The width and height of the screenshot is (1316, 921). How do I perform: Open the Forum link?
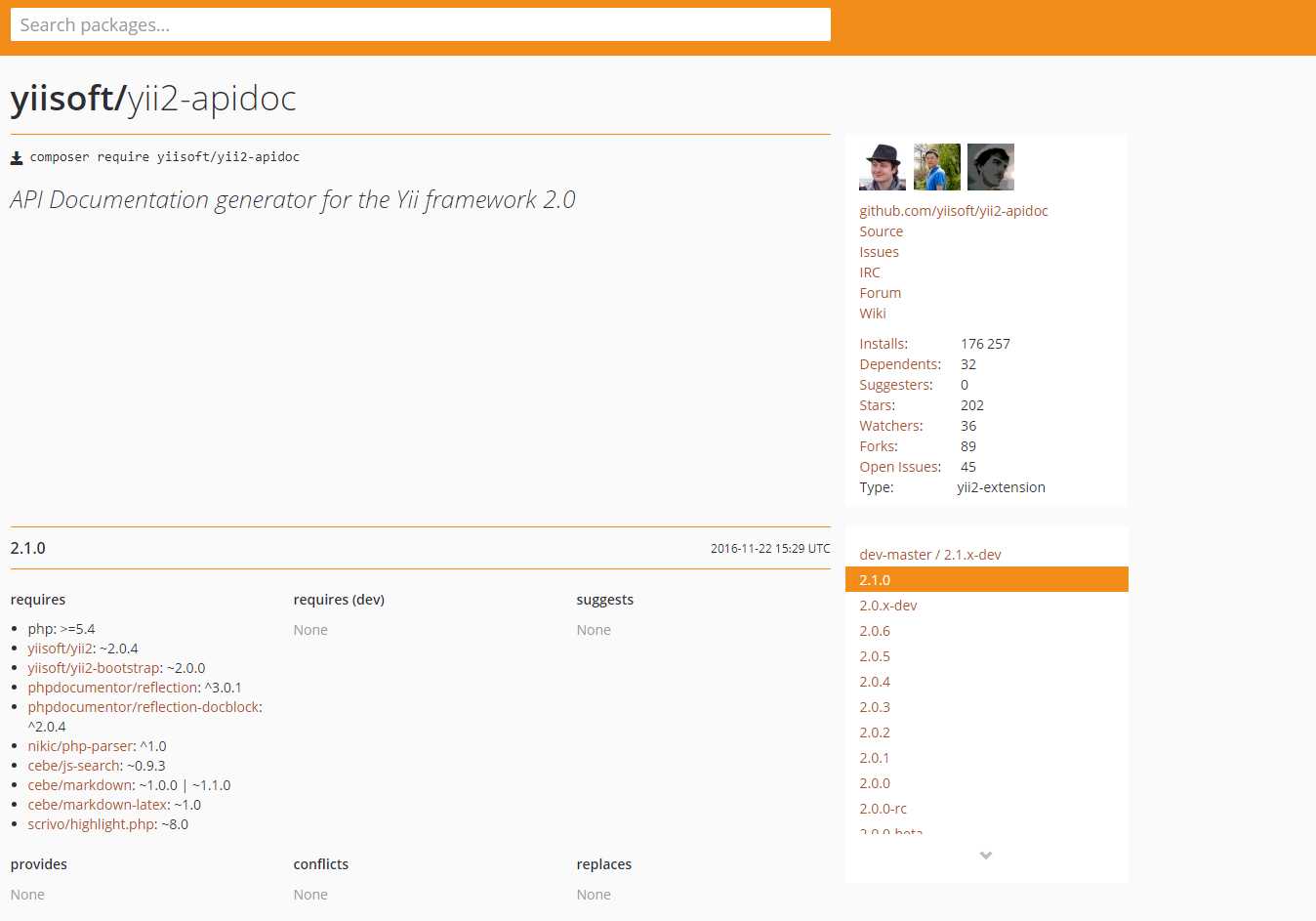point(880,293)
